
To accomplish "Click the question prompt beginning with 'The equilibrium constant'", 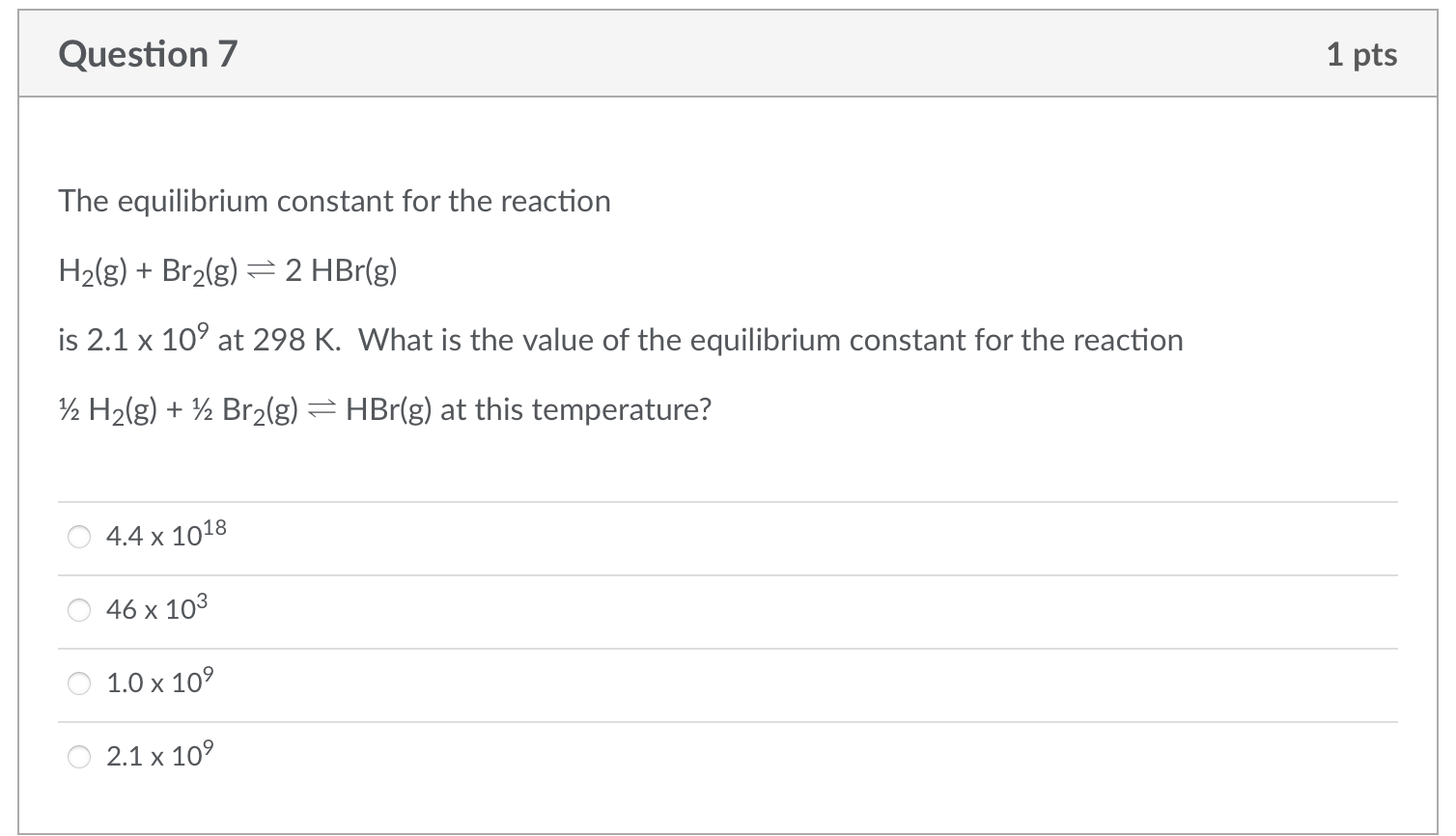I will [334, 201].
